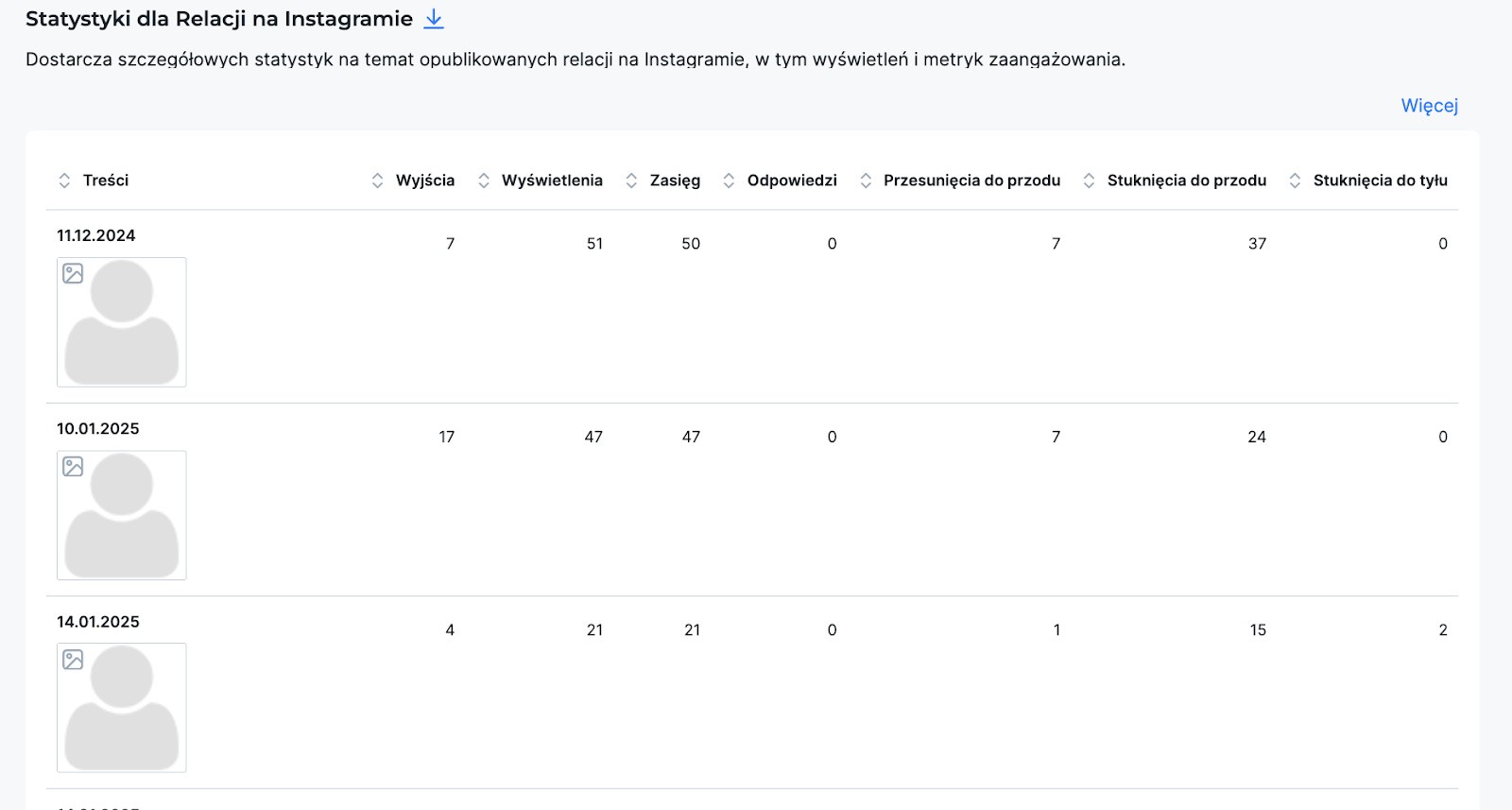Open story thumbnail dated 11.12.2024

[x=122, y=322]
